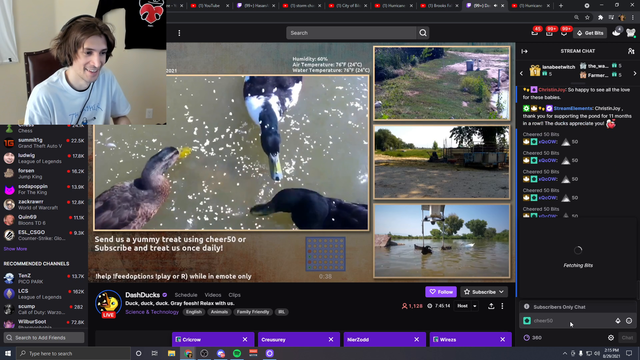640x360 pixels.
Task: Select the Family Friendly tag
Action: pyautogui.click(x=253, y=312)
